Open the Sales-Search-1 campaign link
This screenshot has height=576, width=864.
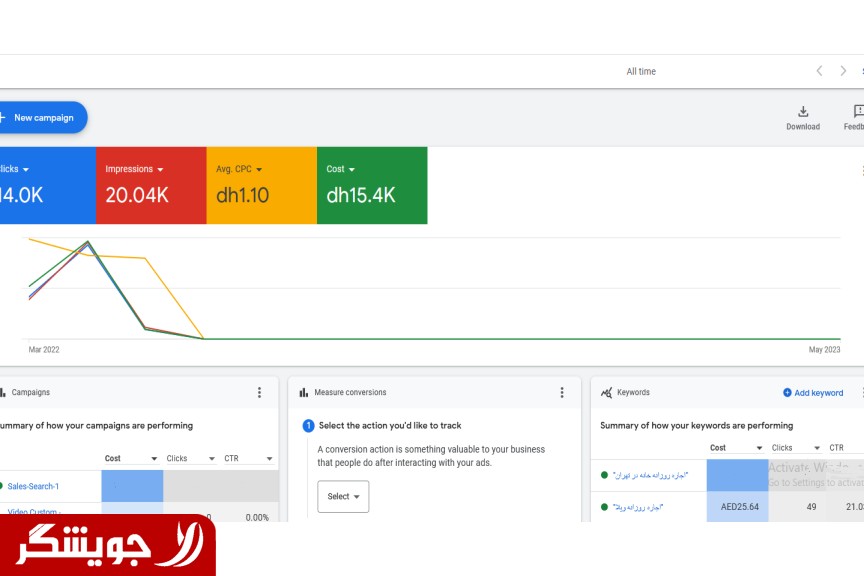tap(33, 486)
